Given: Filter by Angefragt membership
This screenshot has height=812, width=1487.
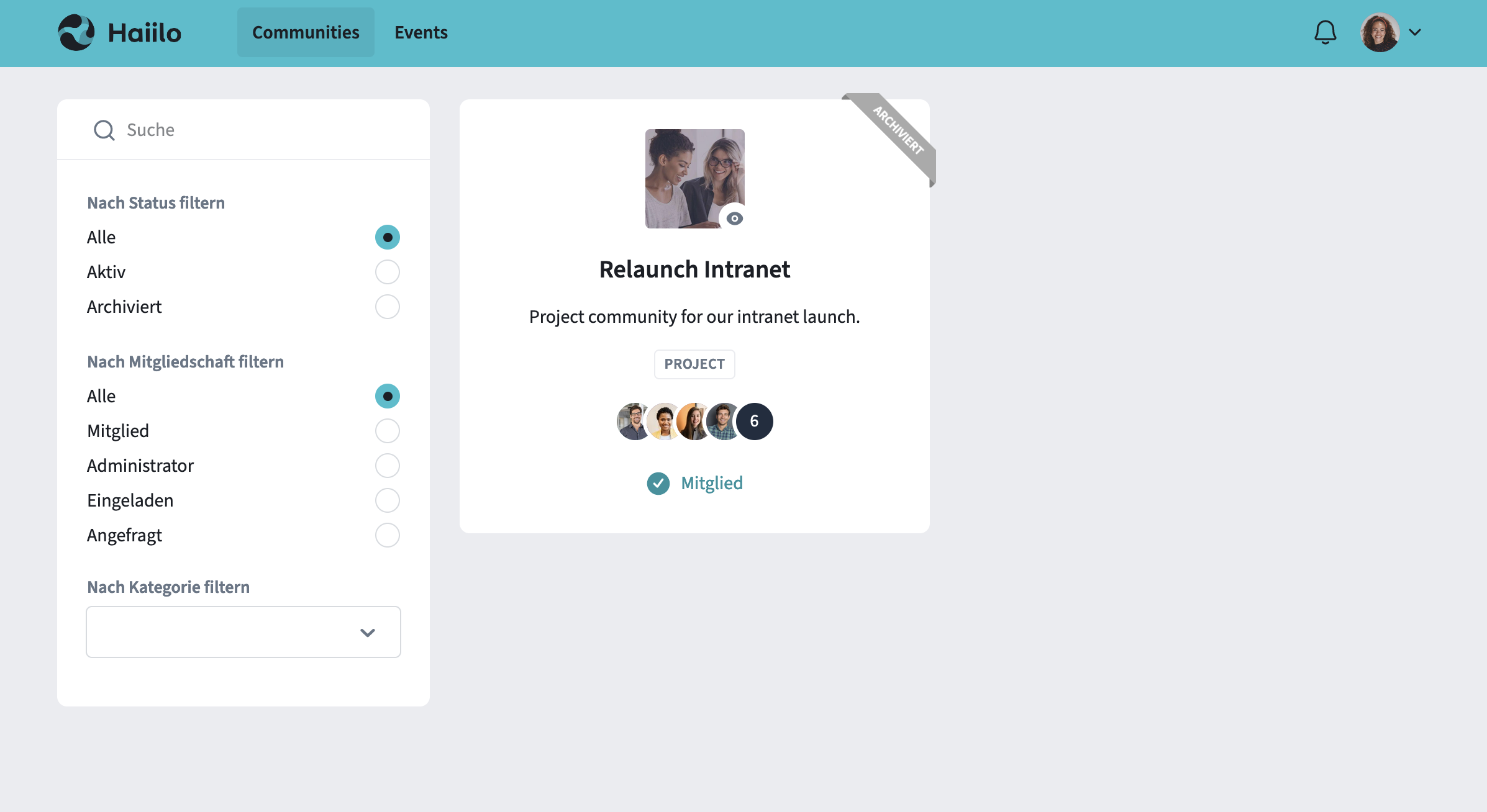Looking at the screenshot, I should tap(388, 535).
